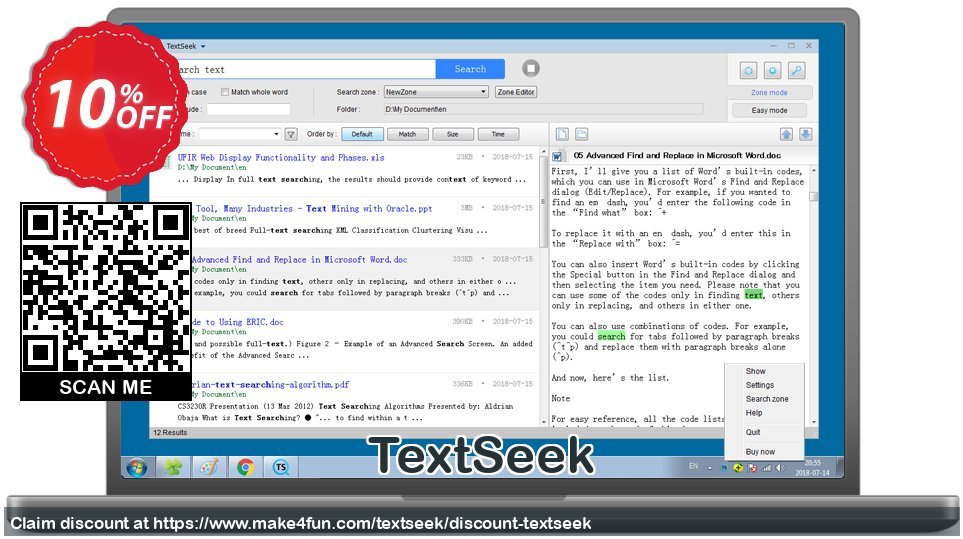Choose Show from the tray context menu

point(755,371)
